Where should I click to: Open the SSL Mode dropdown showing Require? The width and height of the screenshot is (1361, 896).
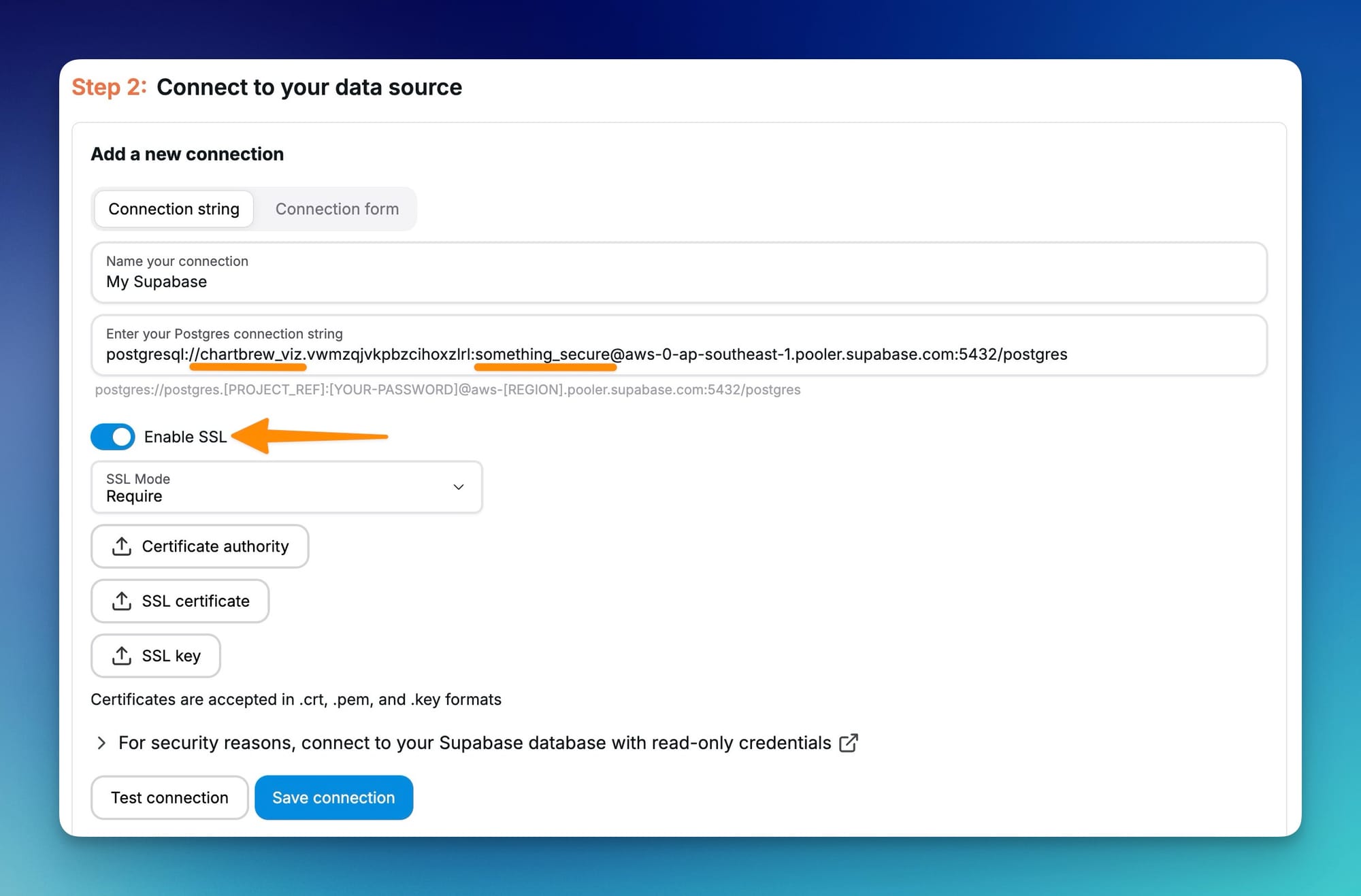286,487
